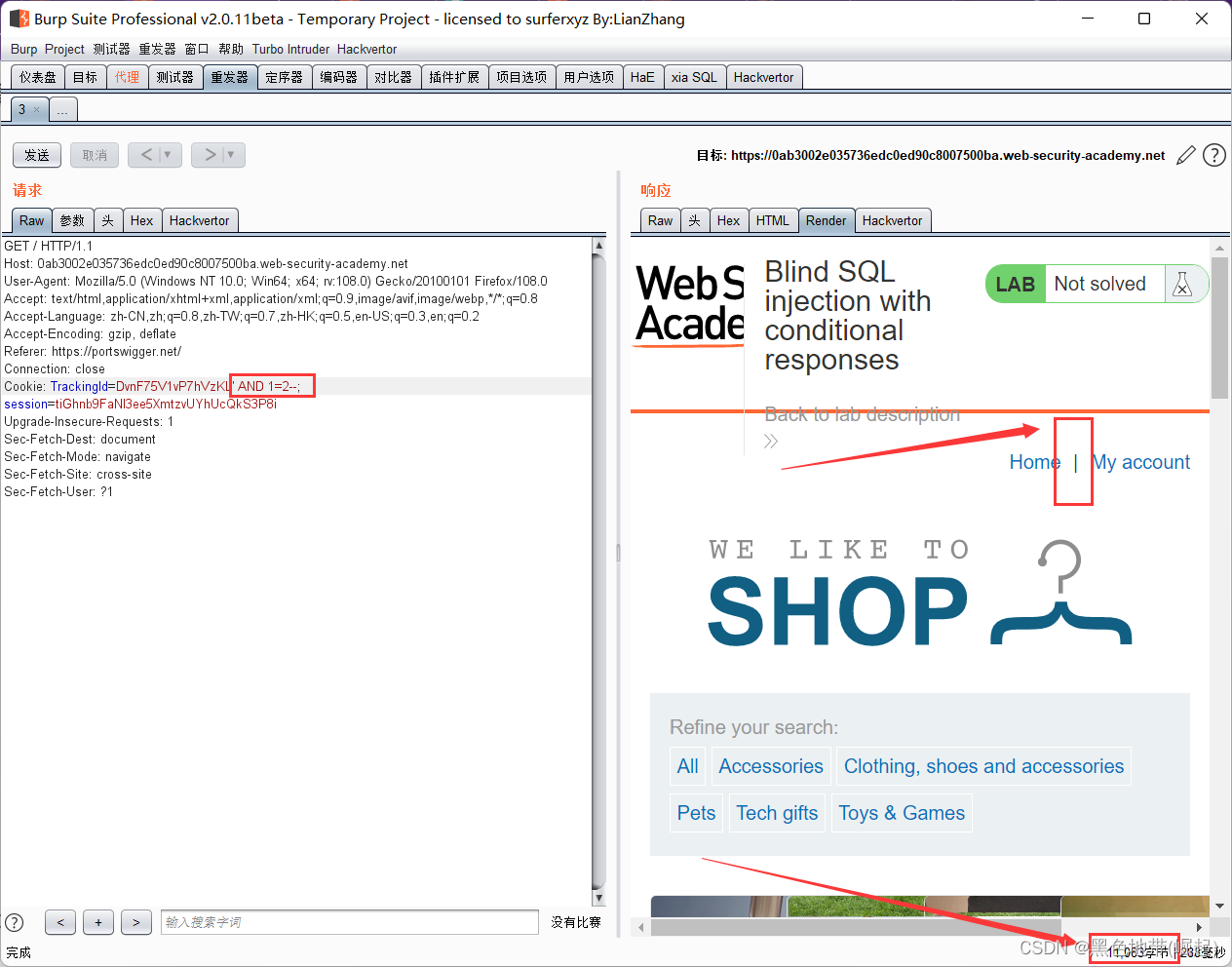Select the response Hackvertor tab
1232x967 pixels.
[892, 220]
